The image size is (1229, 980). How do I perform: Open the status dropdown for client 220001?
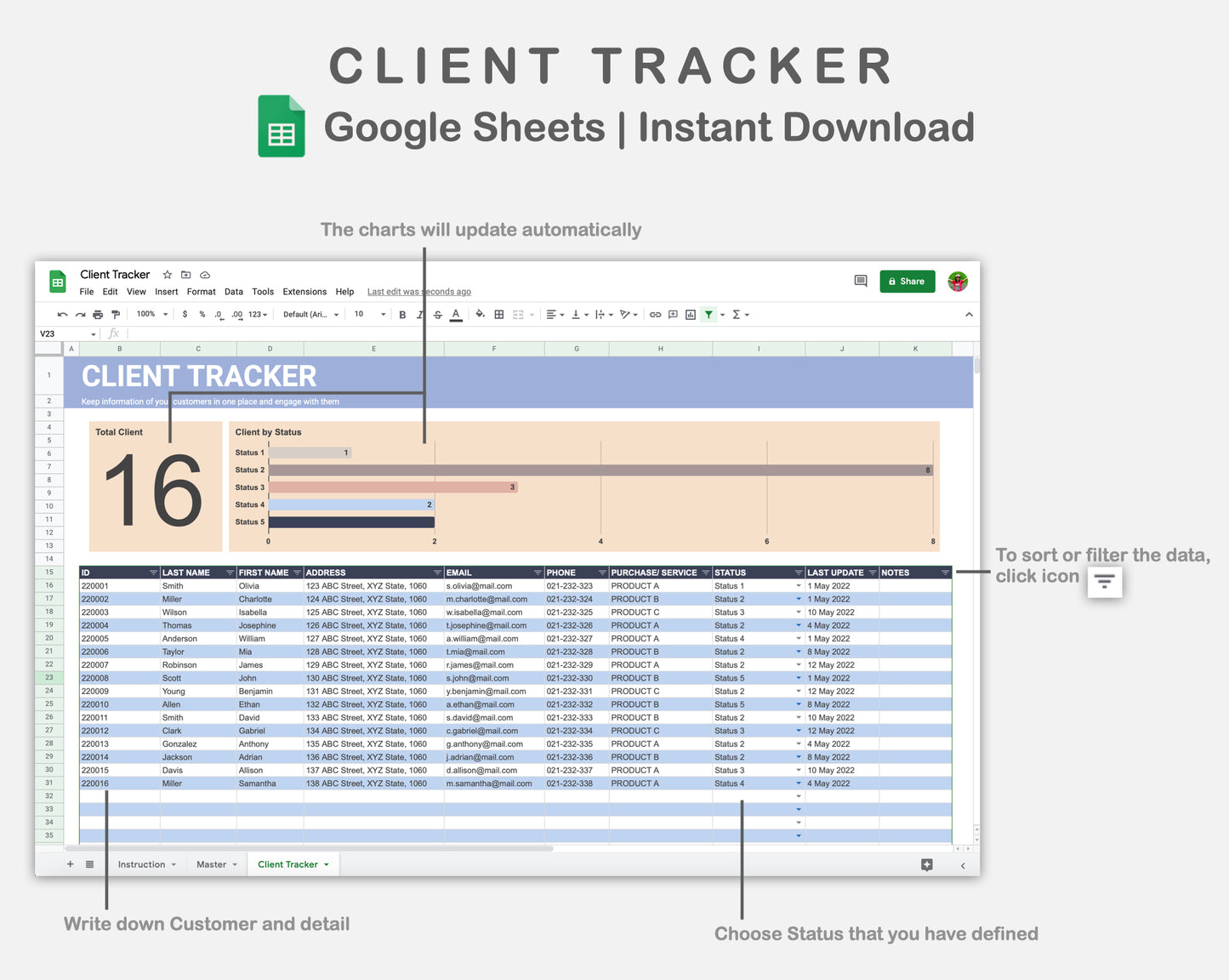tap(798, 585)
